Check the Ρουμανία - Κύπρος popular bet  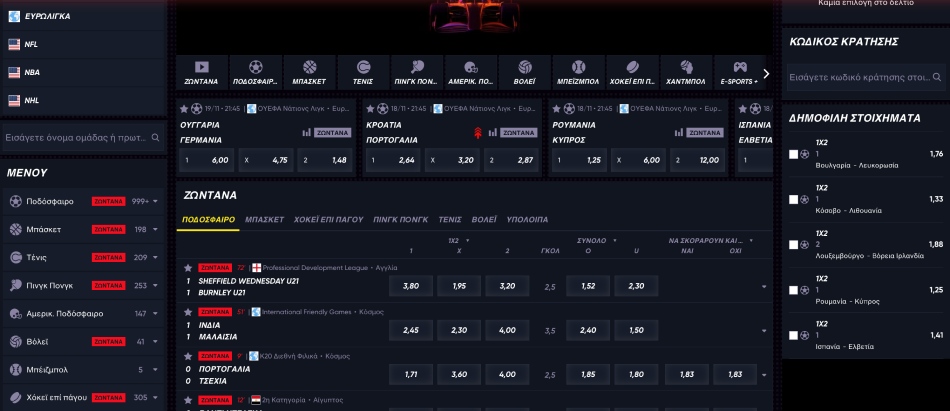pos(793,290)
